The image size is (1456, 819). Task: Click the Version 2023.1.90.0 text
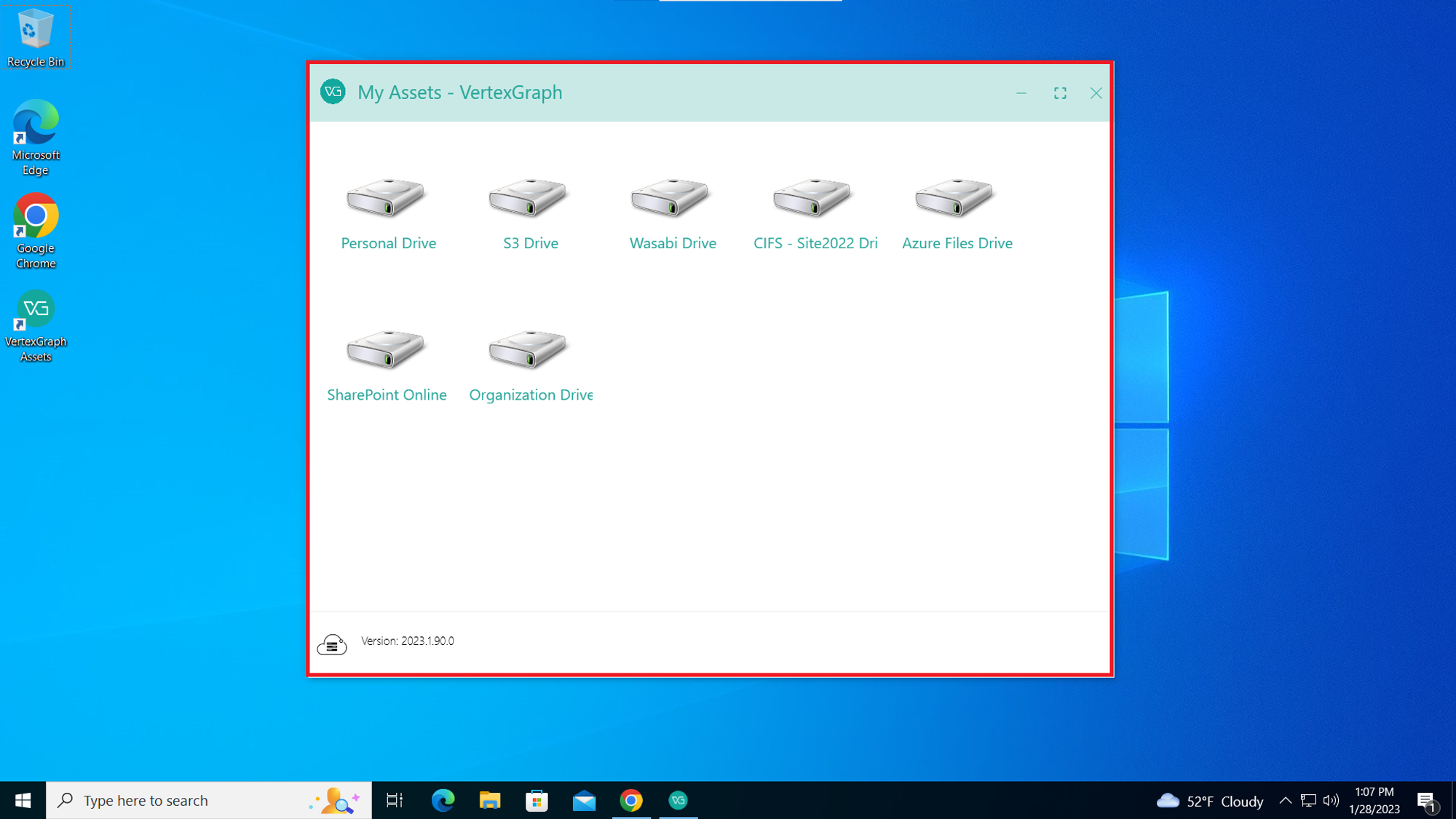[406, 641]
